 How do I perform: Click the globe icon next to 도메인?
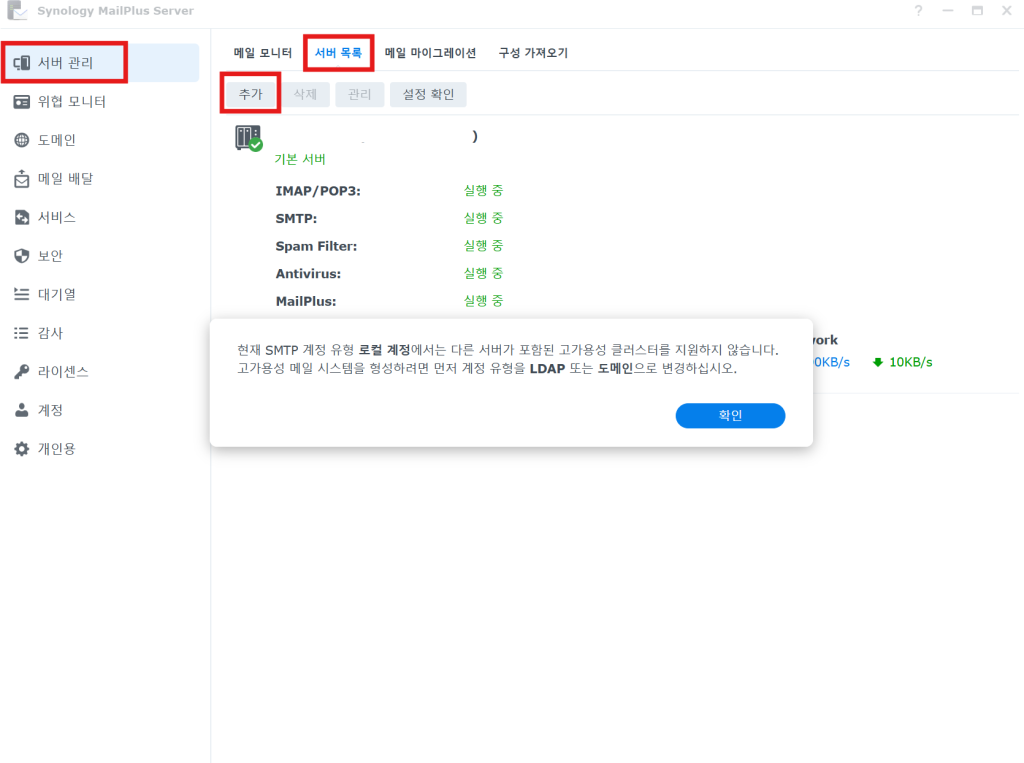pos(22,140)
